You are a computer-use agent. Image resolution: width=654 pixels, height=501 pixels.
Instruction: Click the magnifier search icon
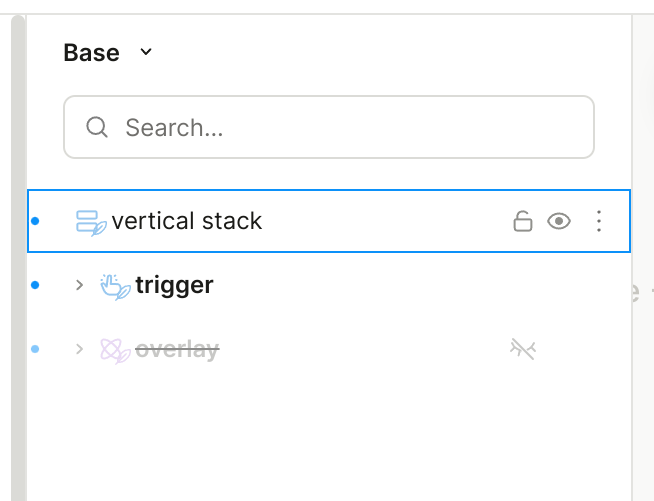click(97, 127)
